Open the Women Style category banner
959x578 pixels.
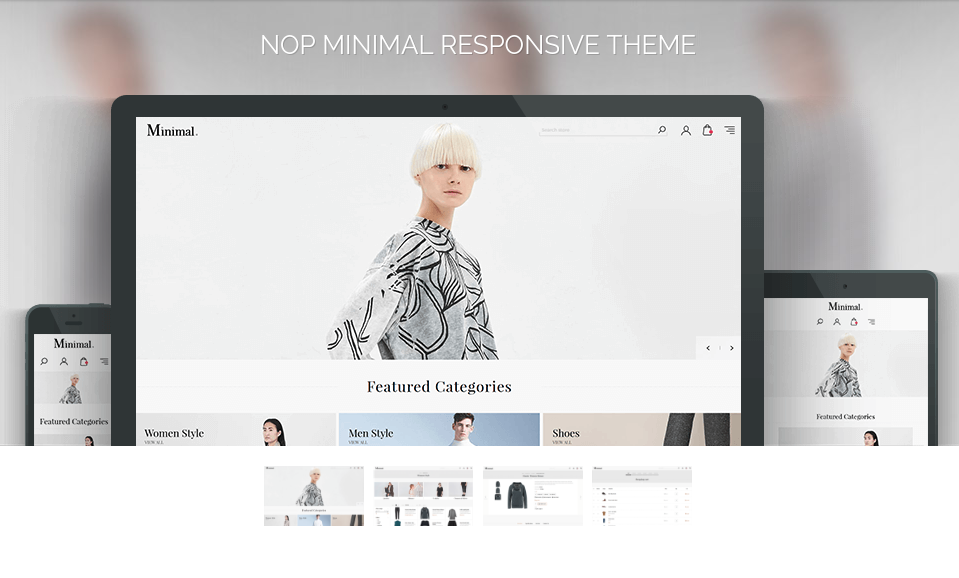[x=236, y=429]
